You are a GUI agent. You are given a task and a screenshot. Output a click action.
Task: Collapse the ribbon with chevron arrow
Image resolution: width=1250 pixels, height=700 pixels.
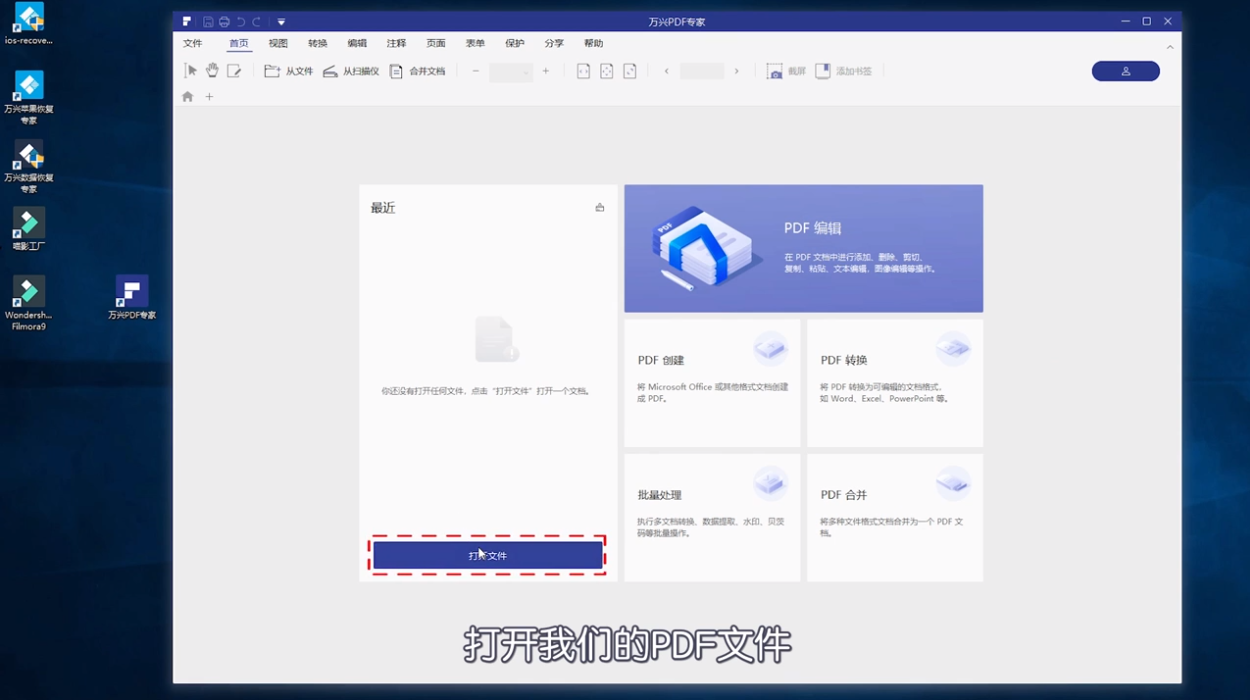(x=1170, y=47)
